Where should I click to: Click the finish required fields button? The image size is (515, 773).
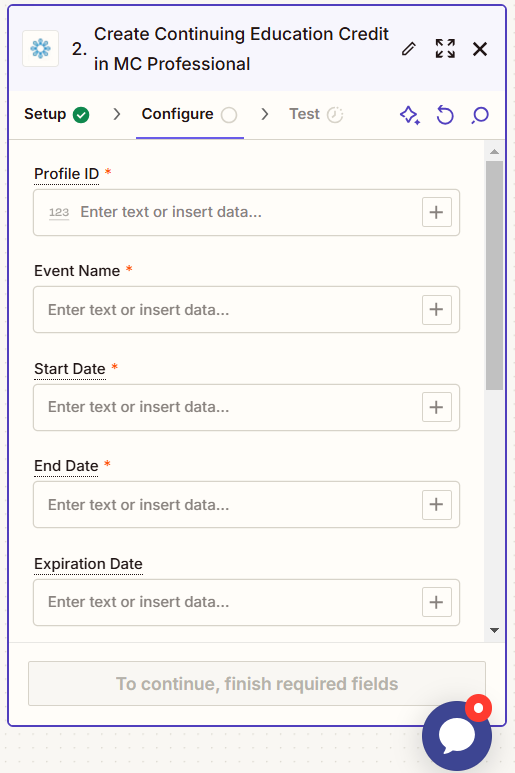[x=257, y=684]
